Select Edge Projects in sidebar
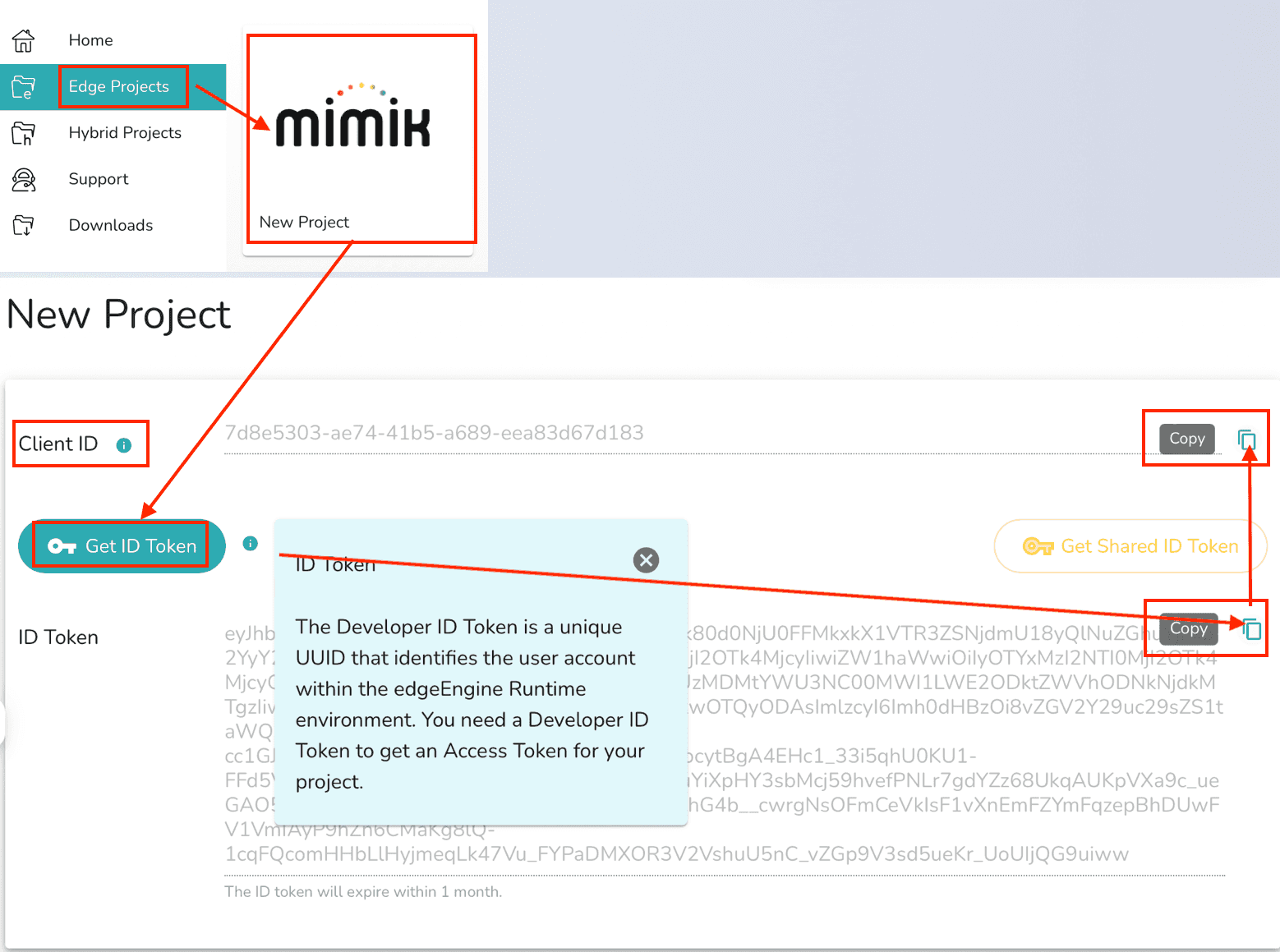The height and width of the screenshot is (952, 1280). [113, 86]
